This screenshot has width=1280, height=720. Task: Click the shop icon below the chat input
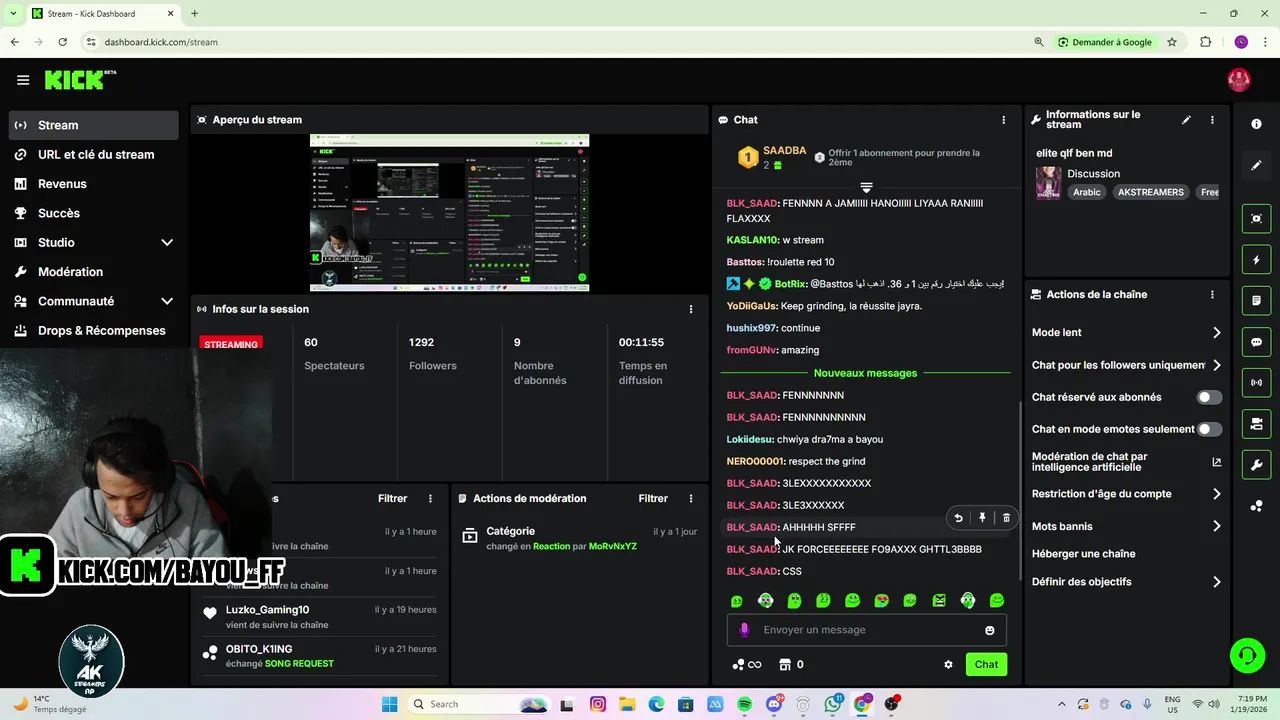tap(785, 664)
